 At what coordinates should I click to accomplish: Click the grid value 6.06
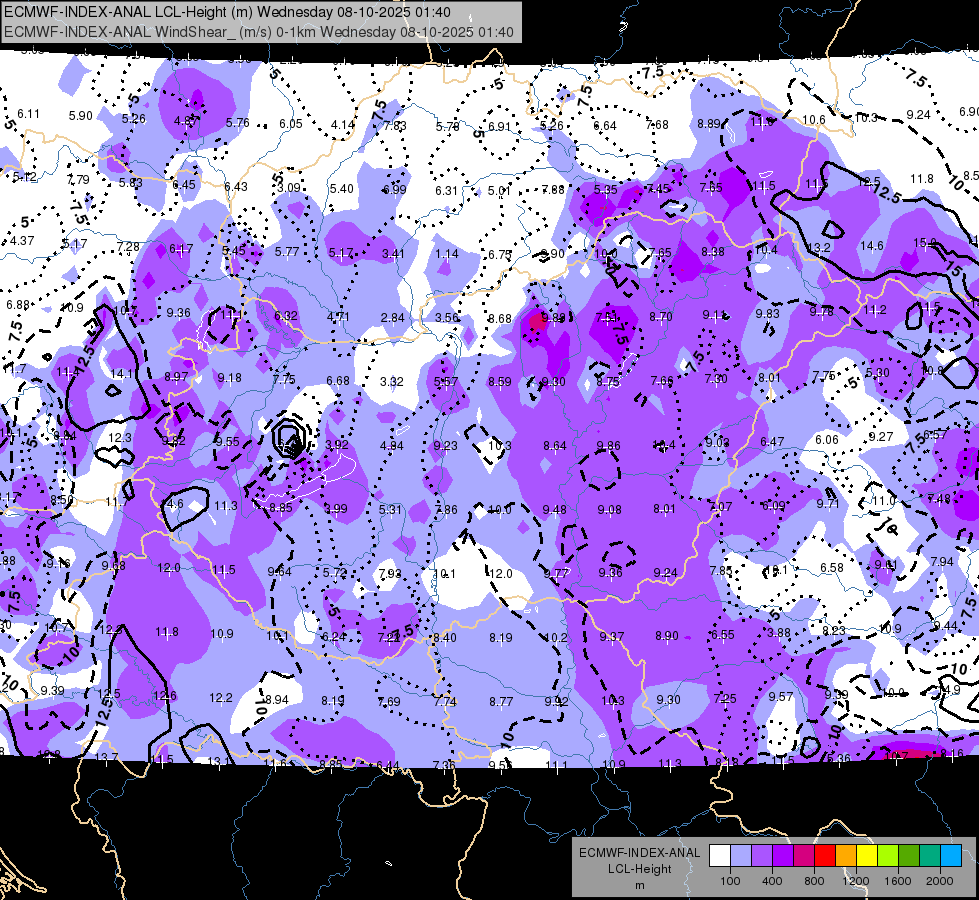pos(827,440)
